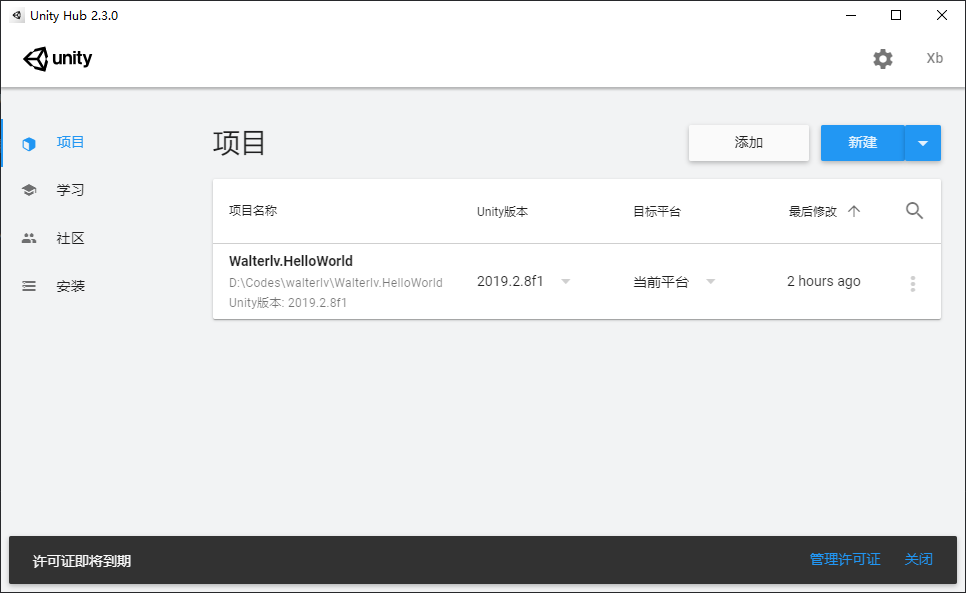This screenshot has width=966, height=593.
Task: Sort by 项目名称 column header
Action: click(x=253, y=211)
